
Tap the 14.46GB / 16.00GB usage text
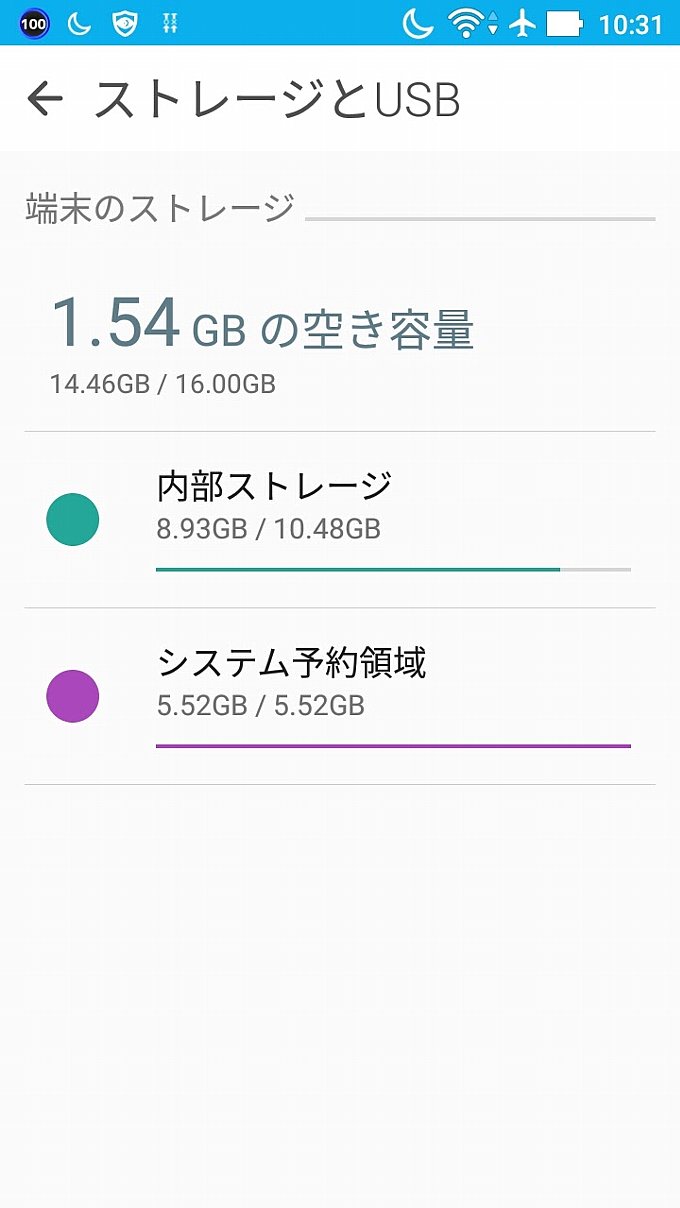coord(163,383)
